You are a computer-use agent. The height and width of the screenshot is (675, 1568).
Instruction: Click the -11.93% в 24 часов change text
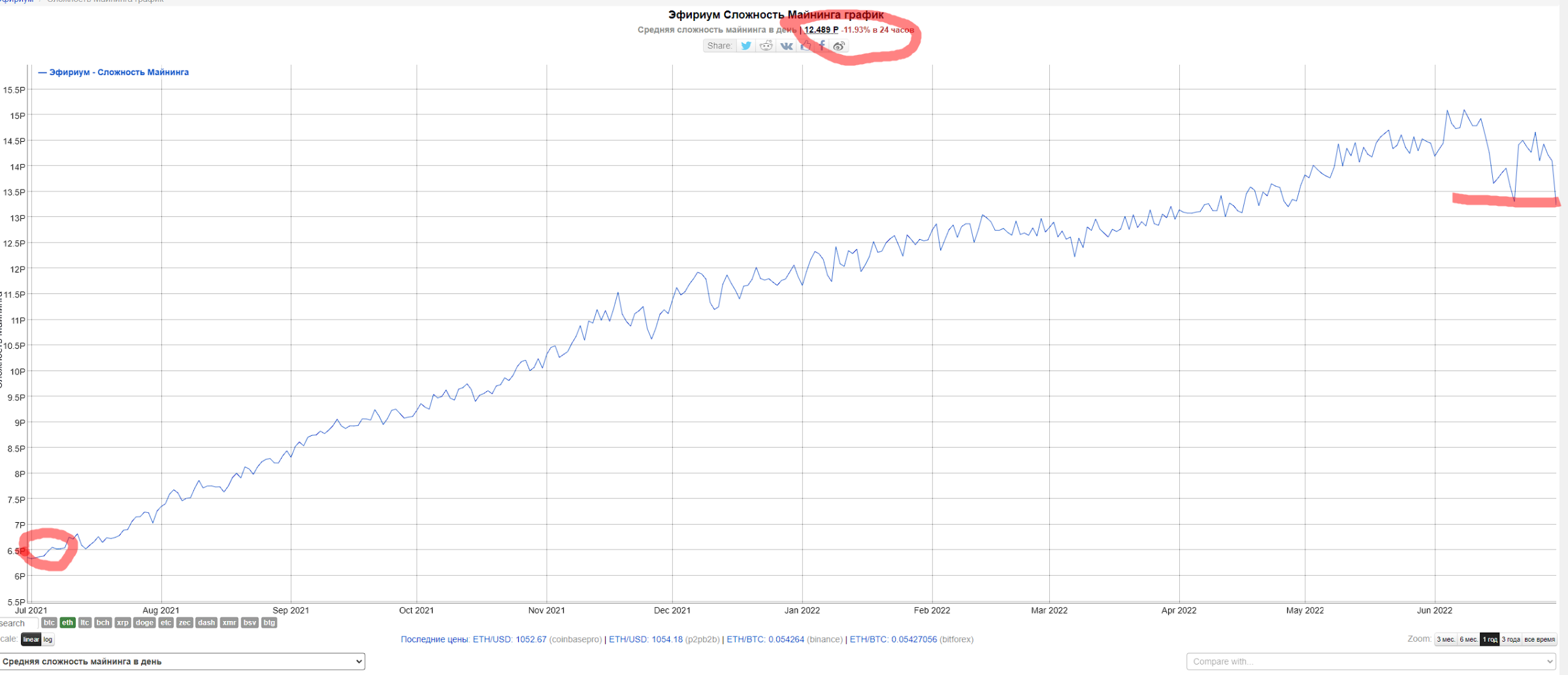click(x=877, y=30)
